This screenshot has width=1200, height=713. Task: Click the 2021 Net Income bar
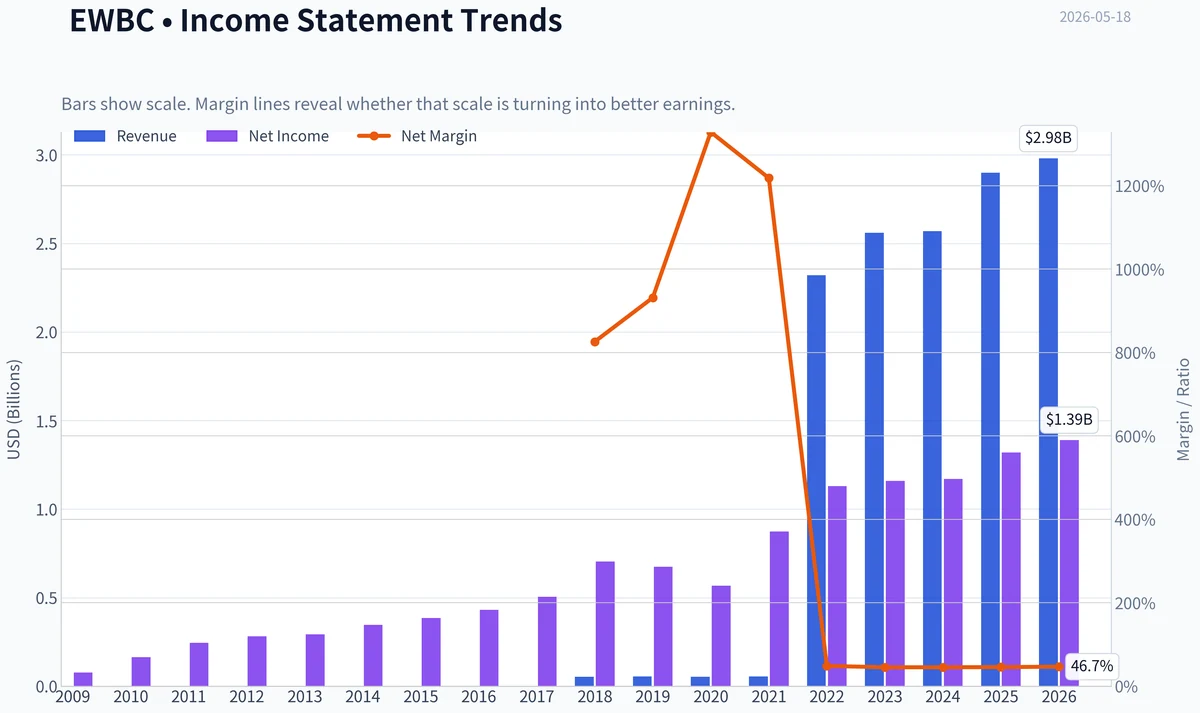(x=779, y=609)
